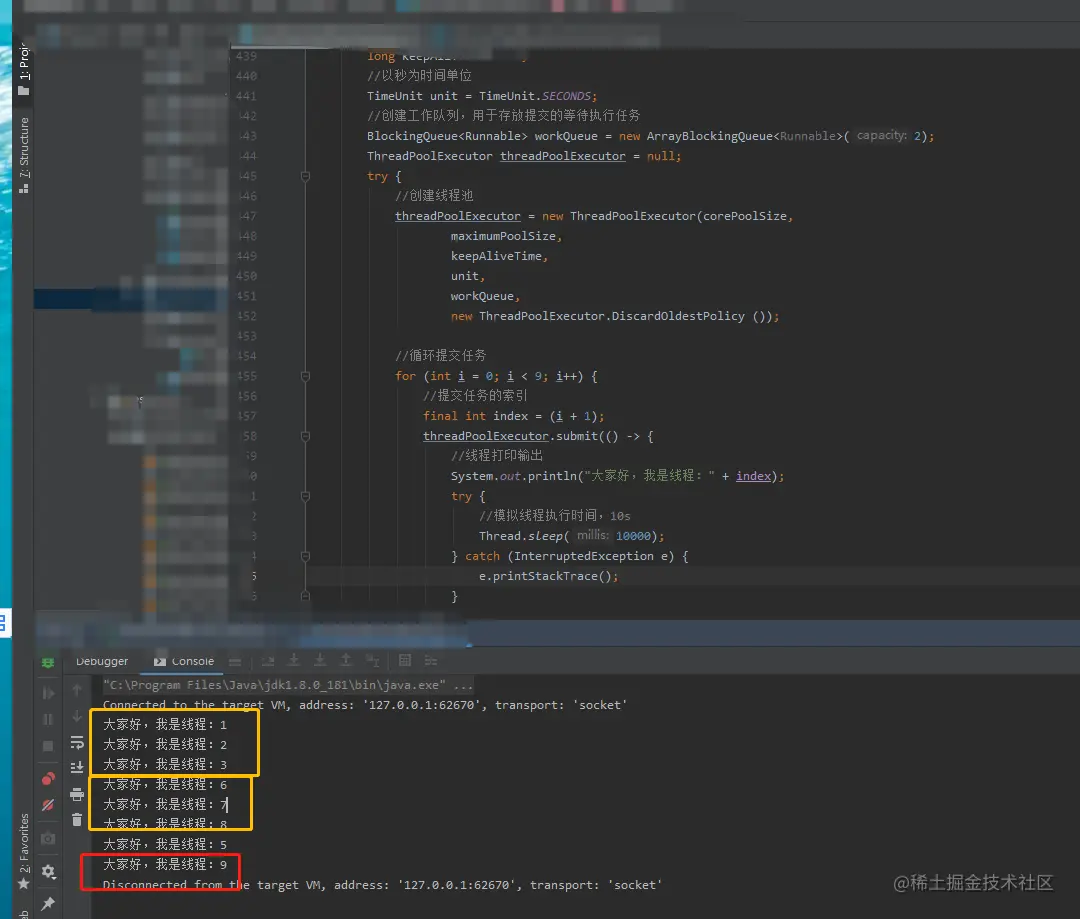Collapse the try block at line 445

(x=305, y=176)
